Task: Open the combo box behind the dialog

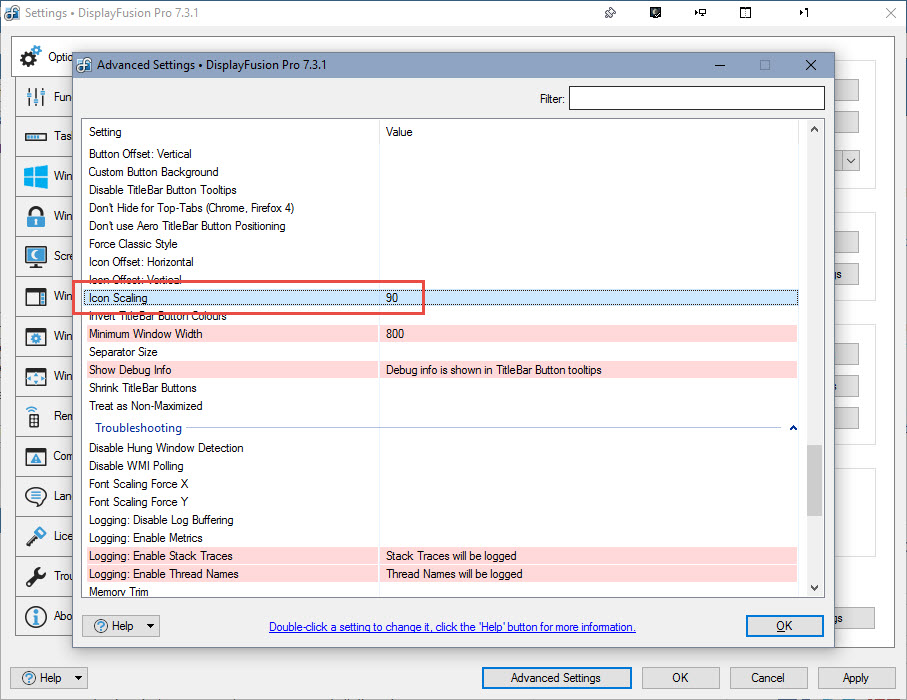Action: [x=850, y=161]
